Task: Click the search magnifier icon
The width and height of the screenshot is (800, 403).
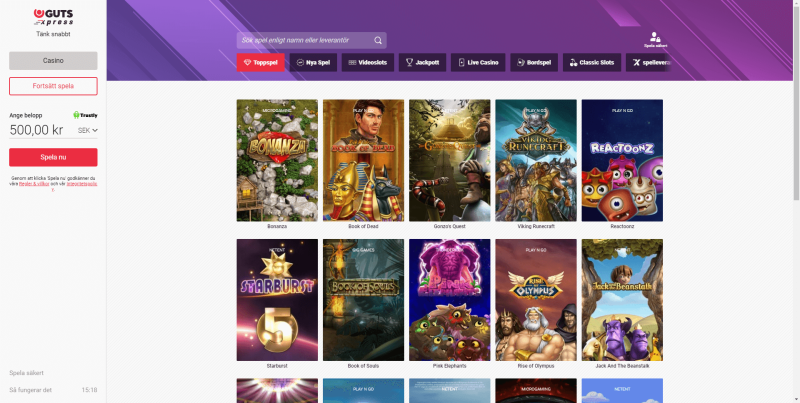Action: coord(378,41)
